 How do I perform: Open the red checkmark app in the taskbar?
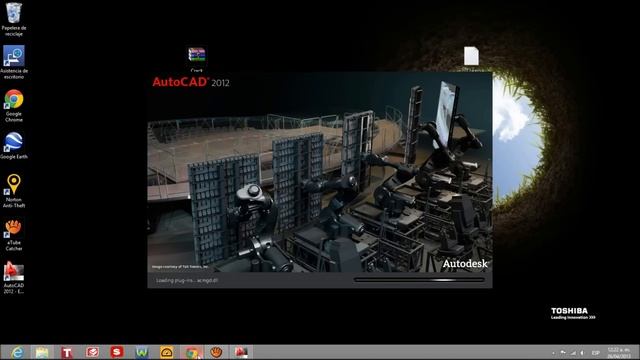click(x=92, y=352)
